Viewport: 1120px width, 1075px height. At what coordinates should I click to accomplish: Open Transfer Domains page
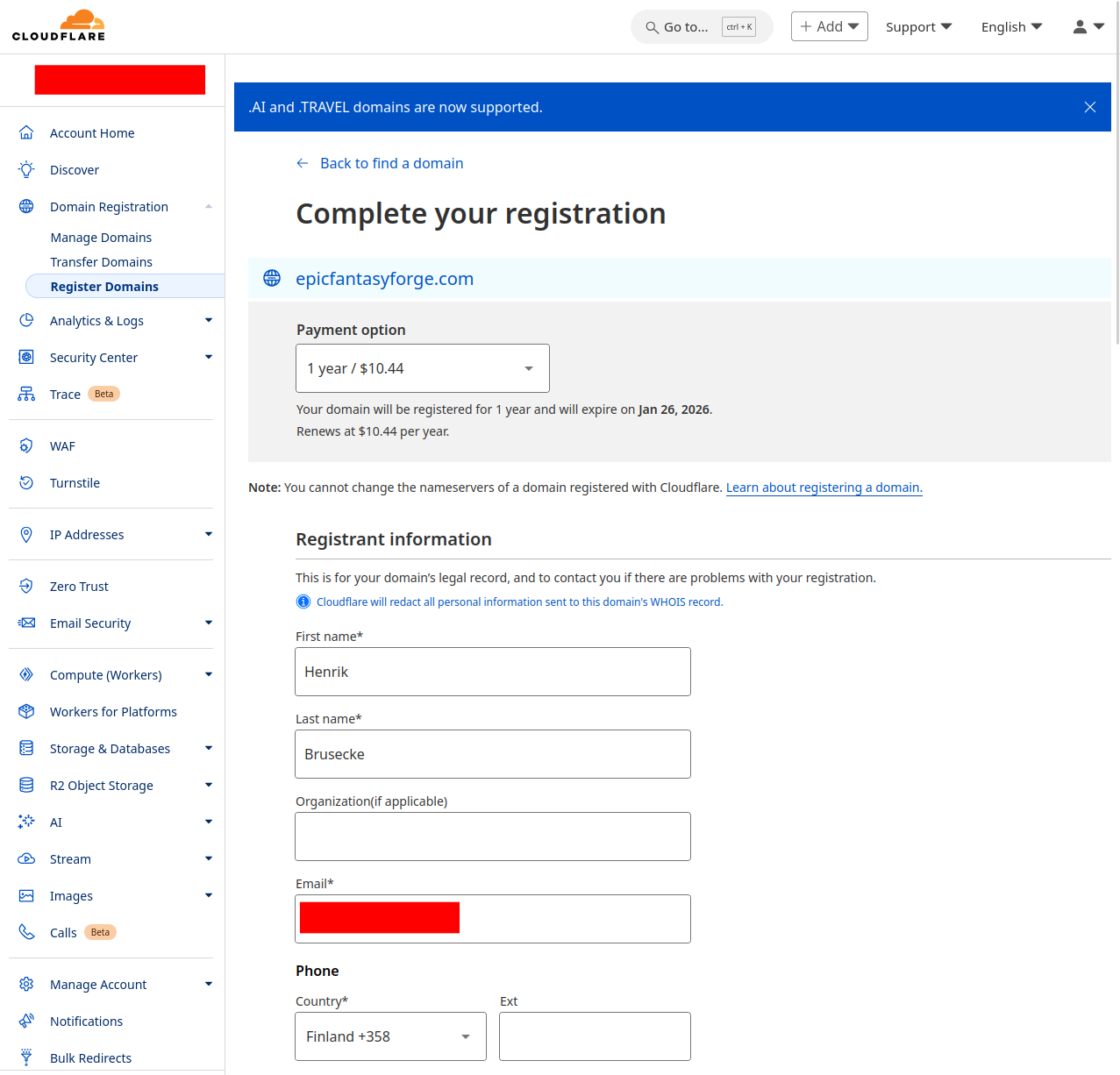click(x=102, y=262)
